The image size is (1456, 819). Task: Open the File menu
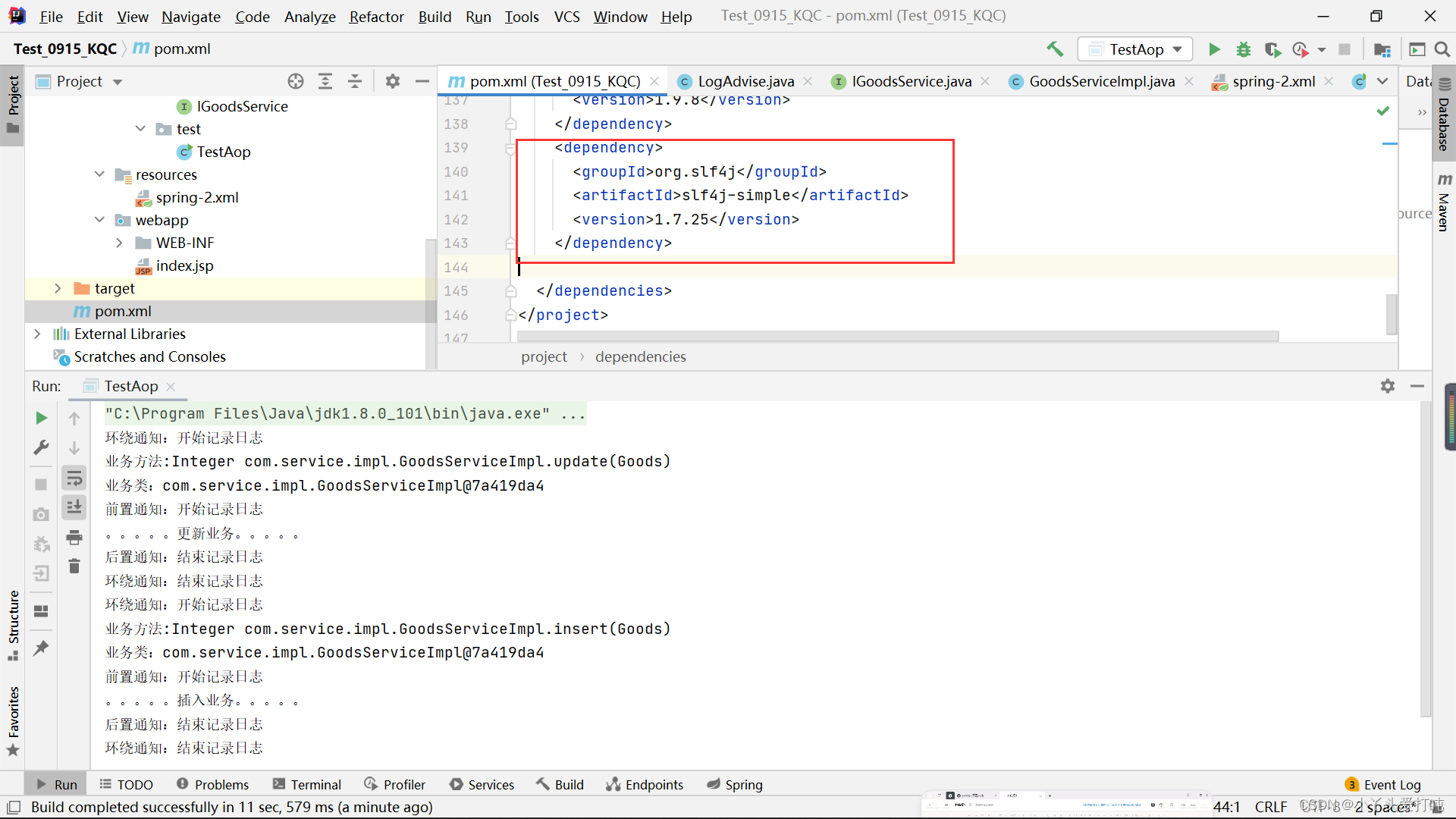pos(51,16)
